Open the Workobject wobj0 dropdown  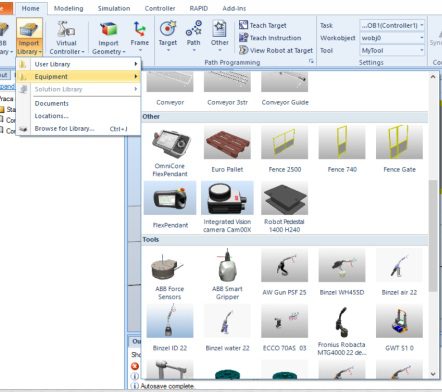(392, 38)
